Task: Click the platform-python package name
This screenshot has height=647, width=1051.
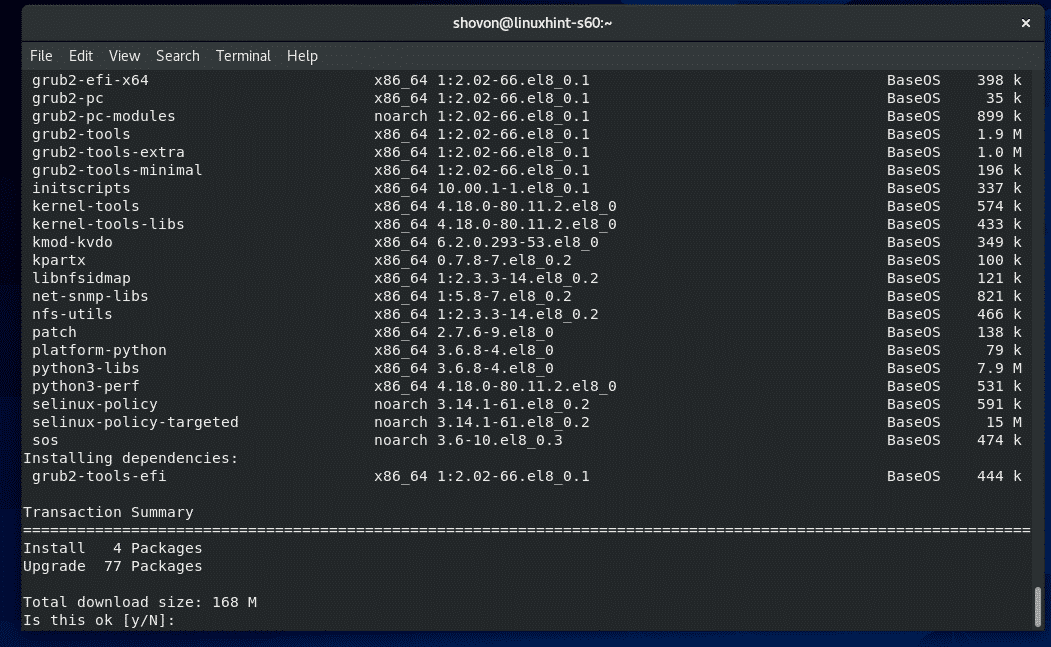Action: [x=99, y=350]
